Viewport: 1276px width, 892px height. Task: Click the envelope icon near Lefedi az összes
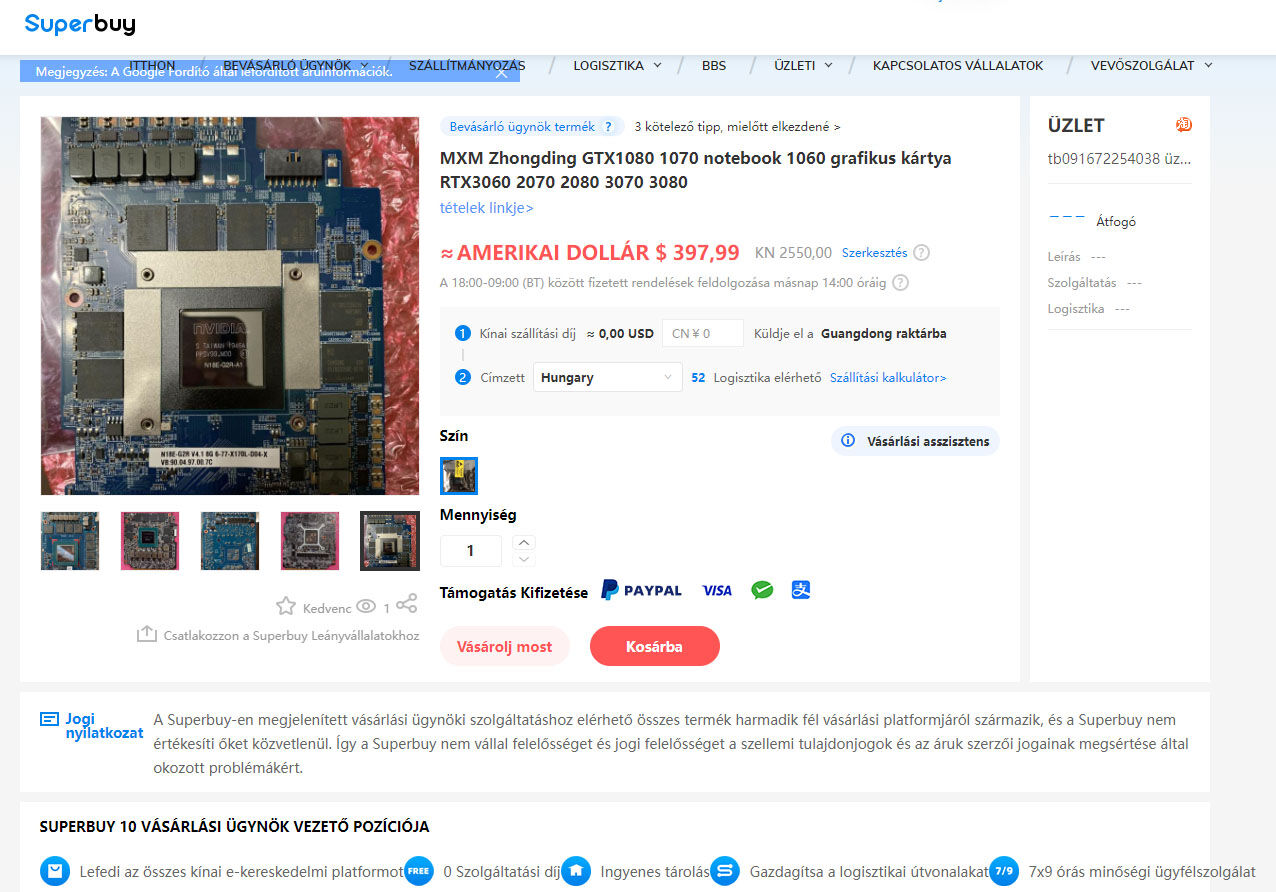click(x=55, y=871)
